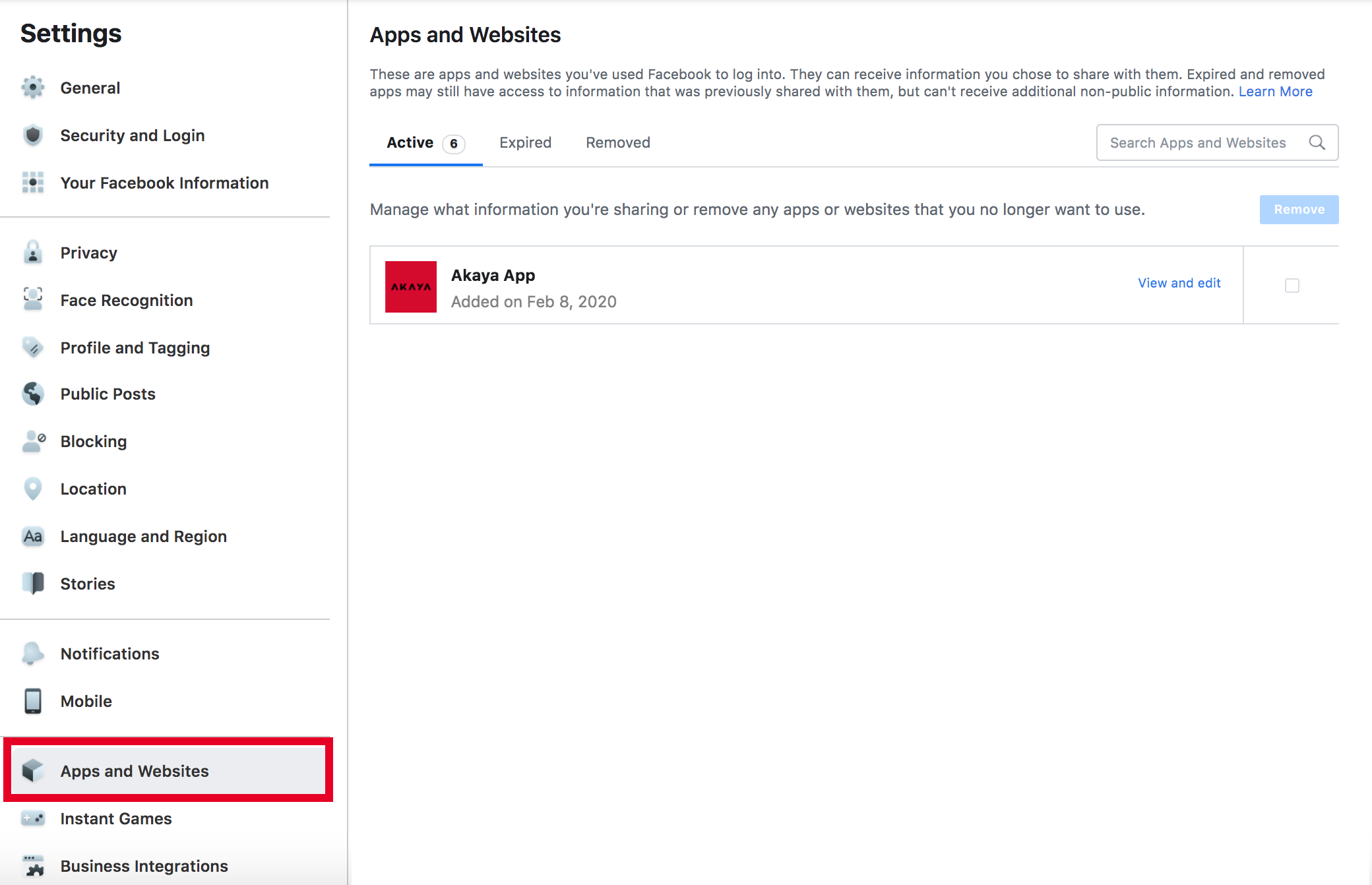Click the Akaya App thumbnail
Screen dimensions: 1372x885
click(x=410, y=287)
